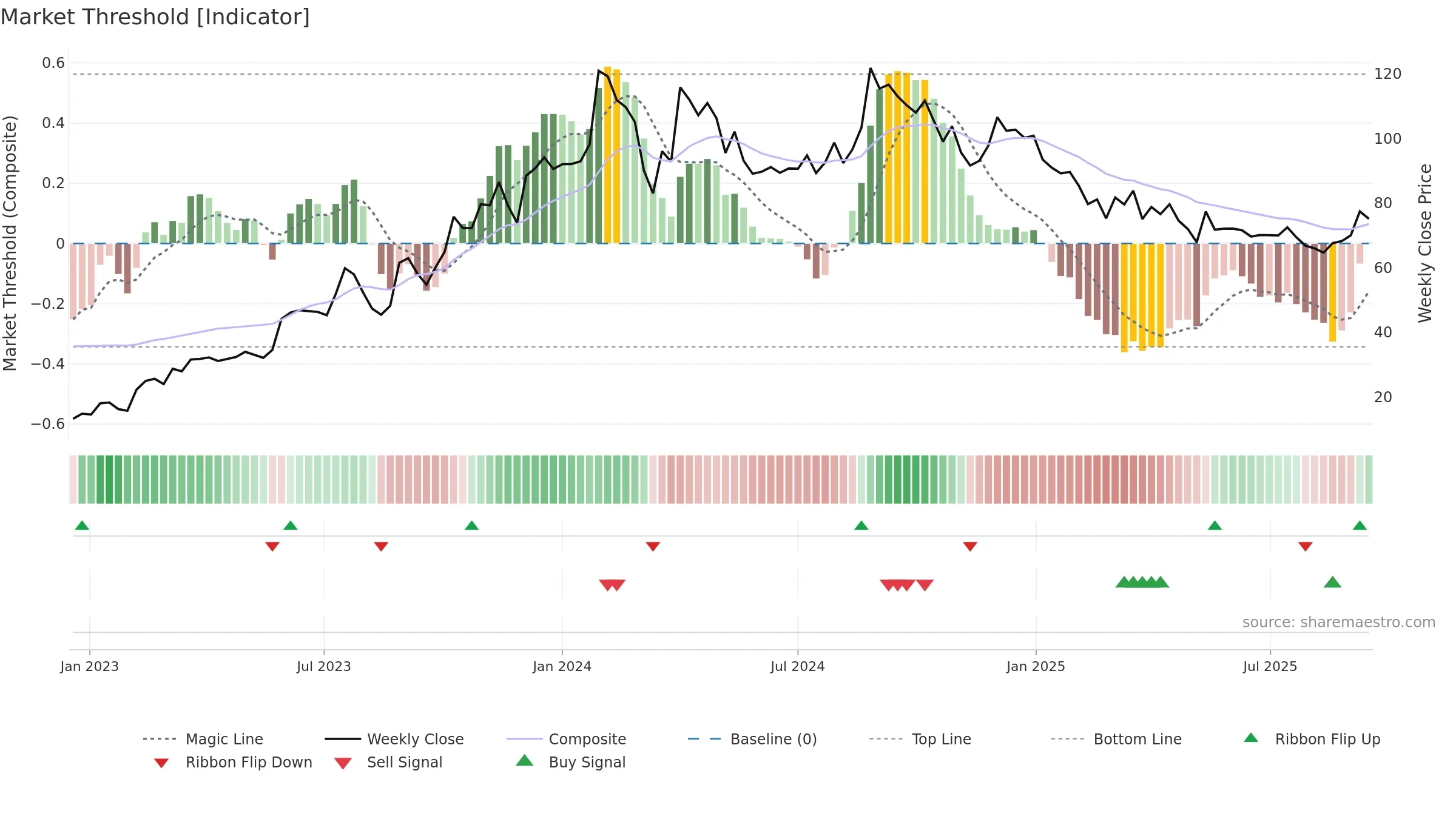Click the Jan 2025 x-axis label
This screenshot has height=819, width=1456.
pos(1036,666)
